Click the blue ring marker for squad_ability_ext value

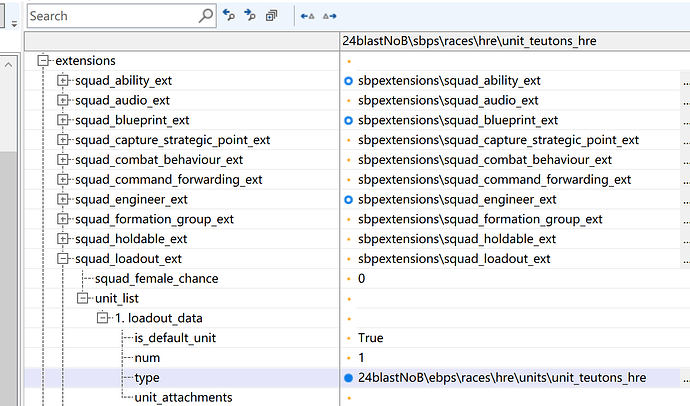click(x=349, y=81)
